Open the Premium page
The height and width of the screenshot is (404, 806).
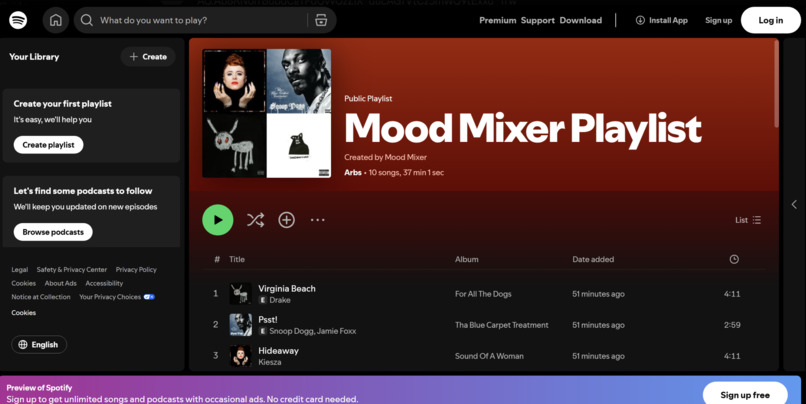(498, 20)
